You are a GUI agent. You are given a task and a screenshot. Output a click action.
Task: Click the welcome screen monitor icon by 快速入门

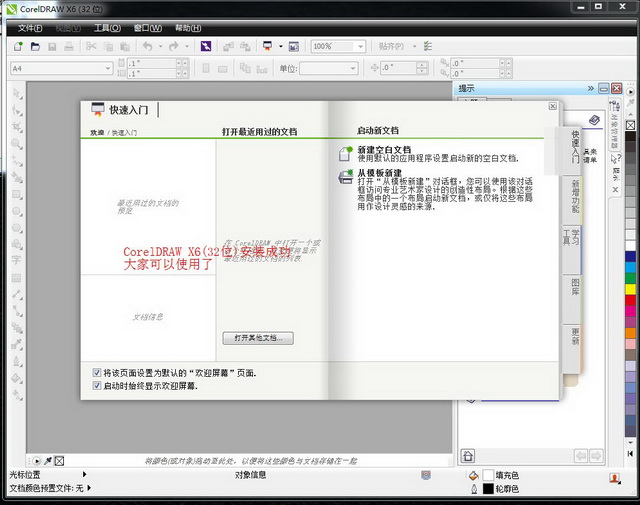[x=97, y=109]
